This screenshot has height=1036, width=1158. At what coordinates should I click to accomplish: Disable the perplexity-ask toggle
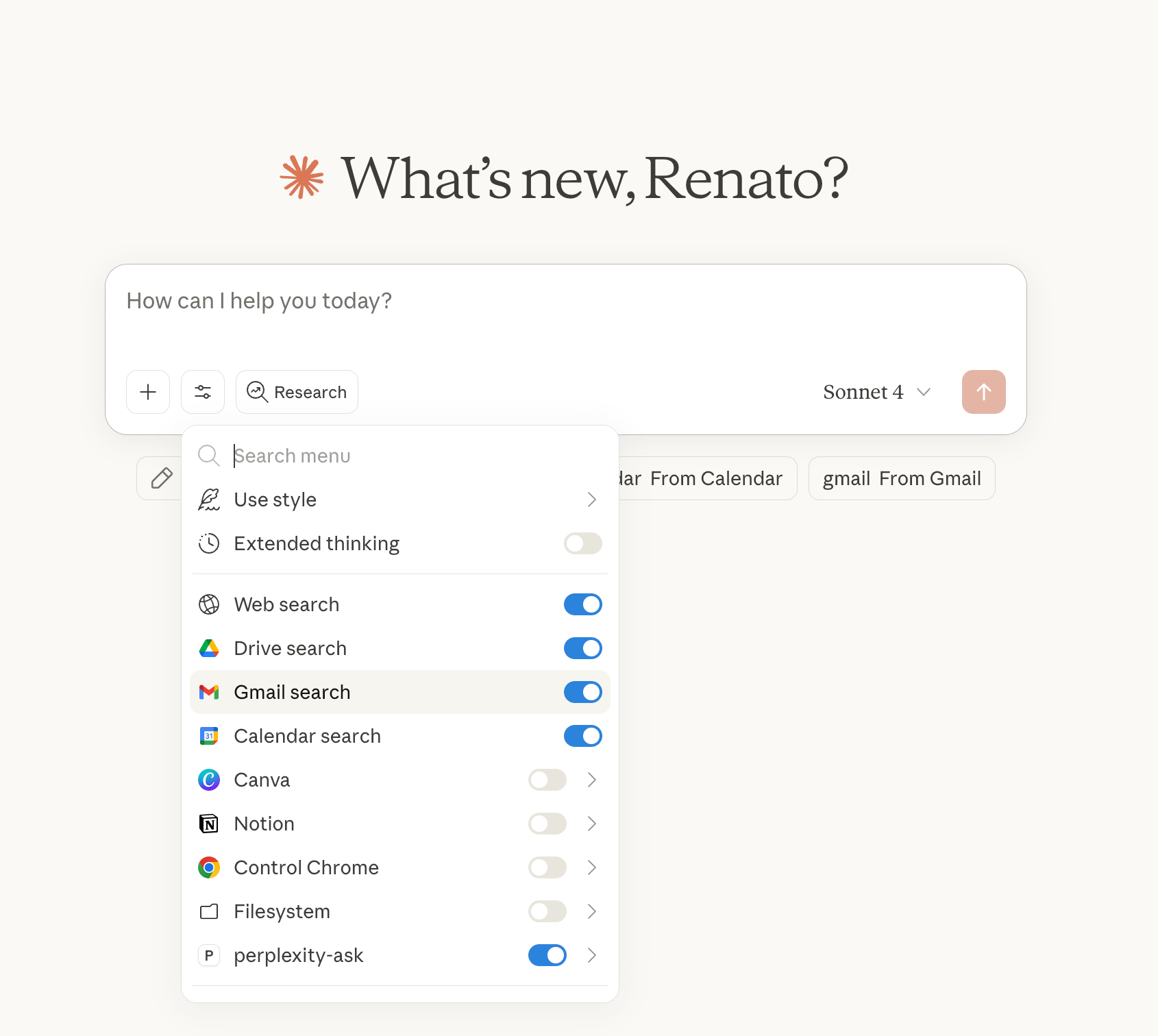(x=547, y=955)
